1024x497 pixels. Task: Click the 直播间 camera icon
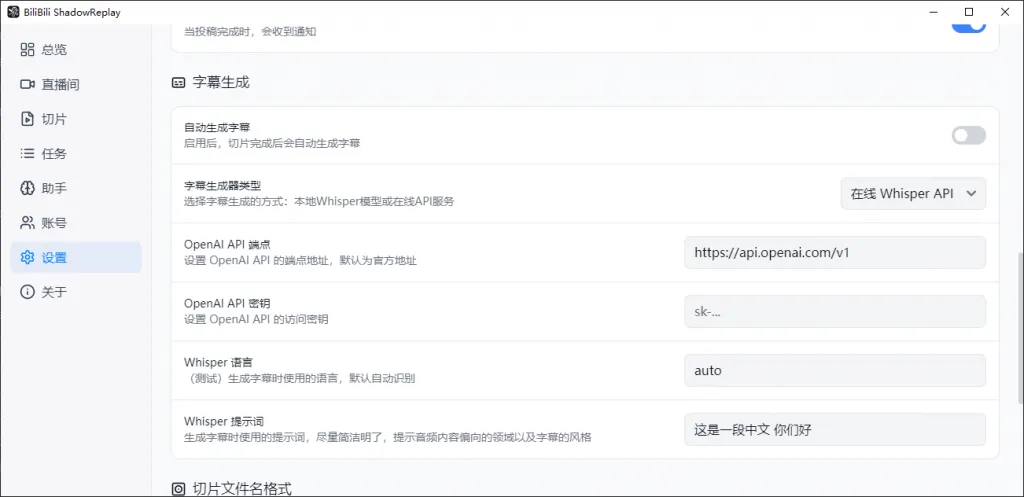[28, 85]
